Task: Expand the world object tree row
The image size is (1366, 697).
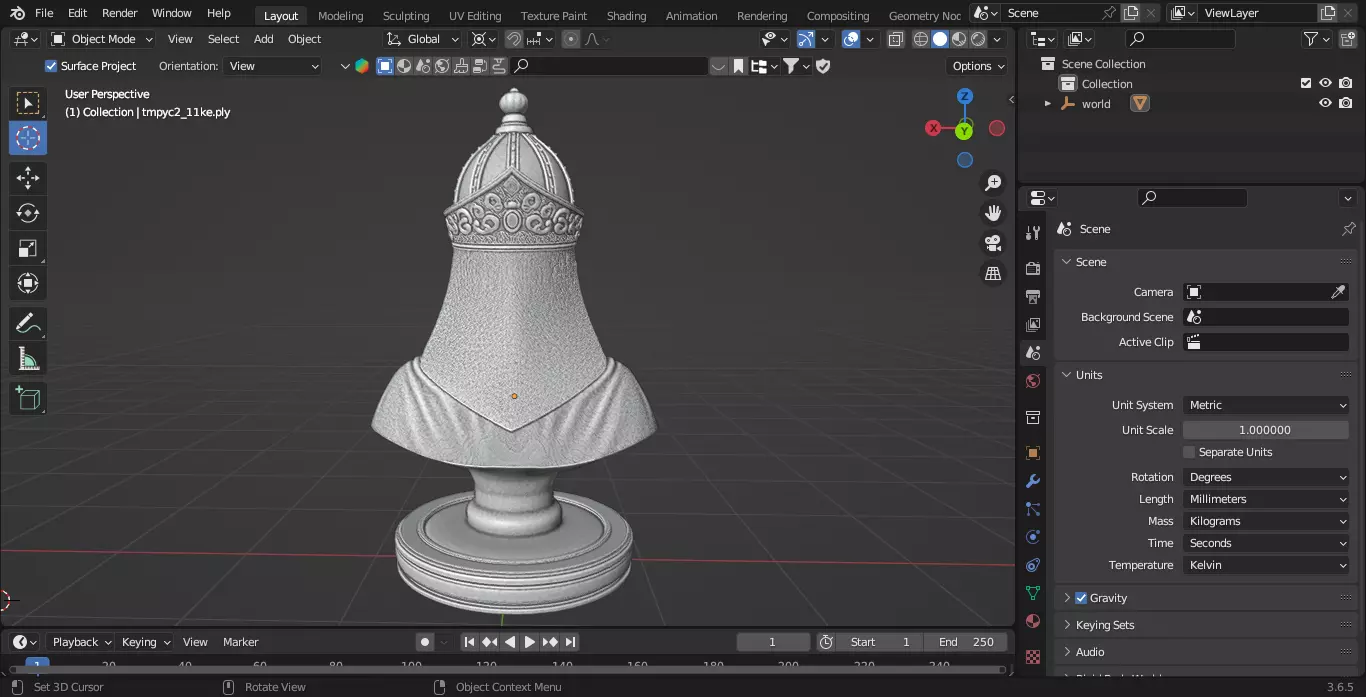Action: (1048, 104)
